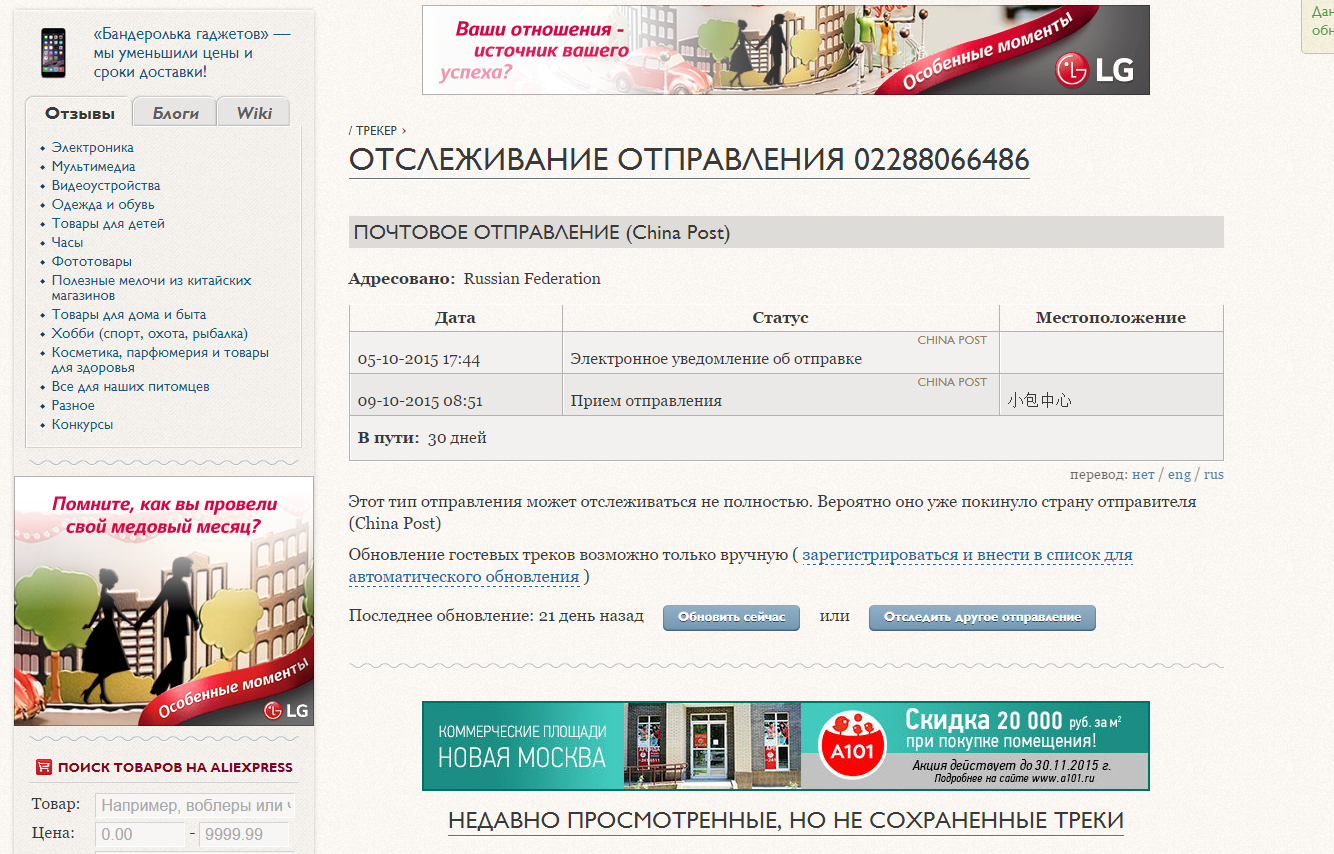1334x854 pixels.
Task: Click the registration link for automatic updates
Action: coord(966,555)
